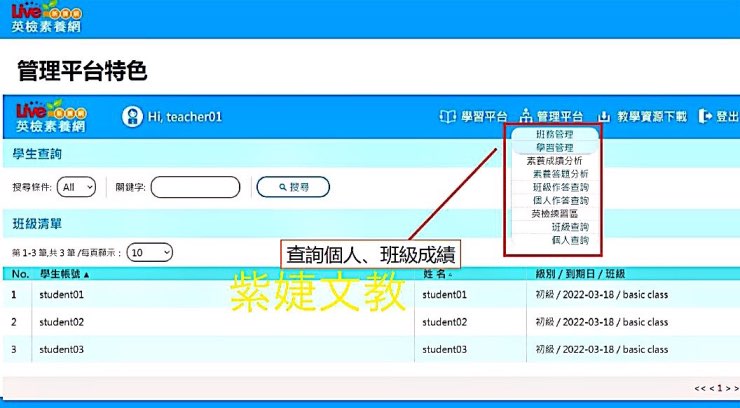Viewport: 740px width, 408px height.
Task: Click page 1 in the pagination
Action: pos(718,387)
